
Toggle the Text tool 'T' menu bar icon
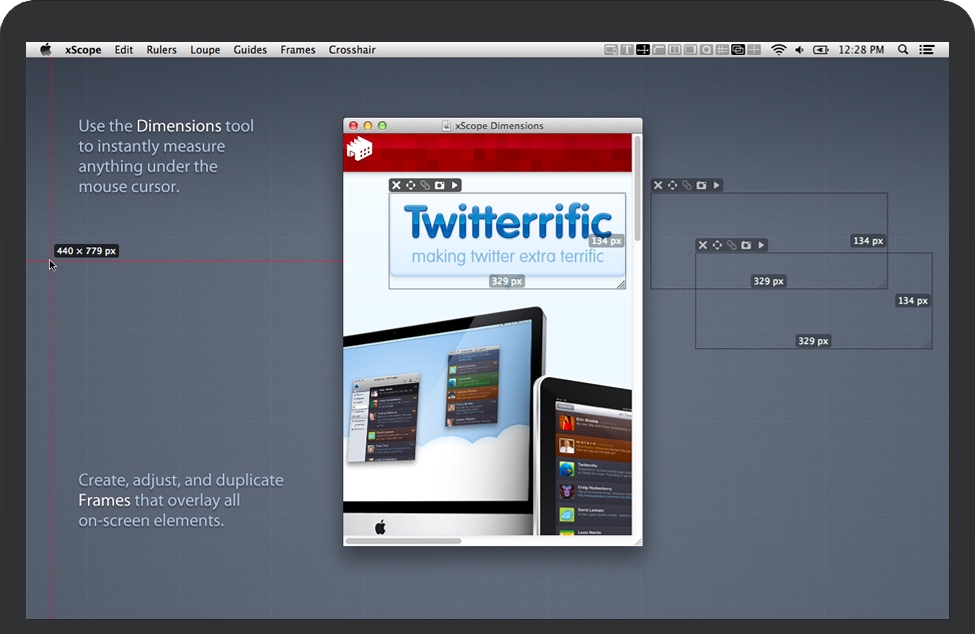pyautogui.click(x=627, y=49)
